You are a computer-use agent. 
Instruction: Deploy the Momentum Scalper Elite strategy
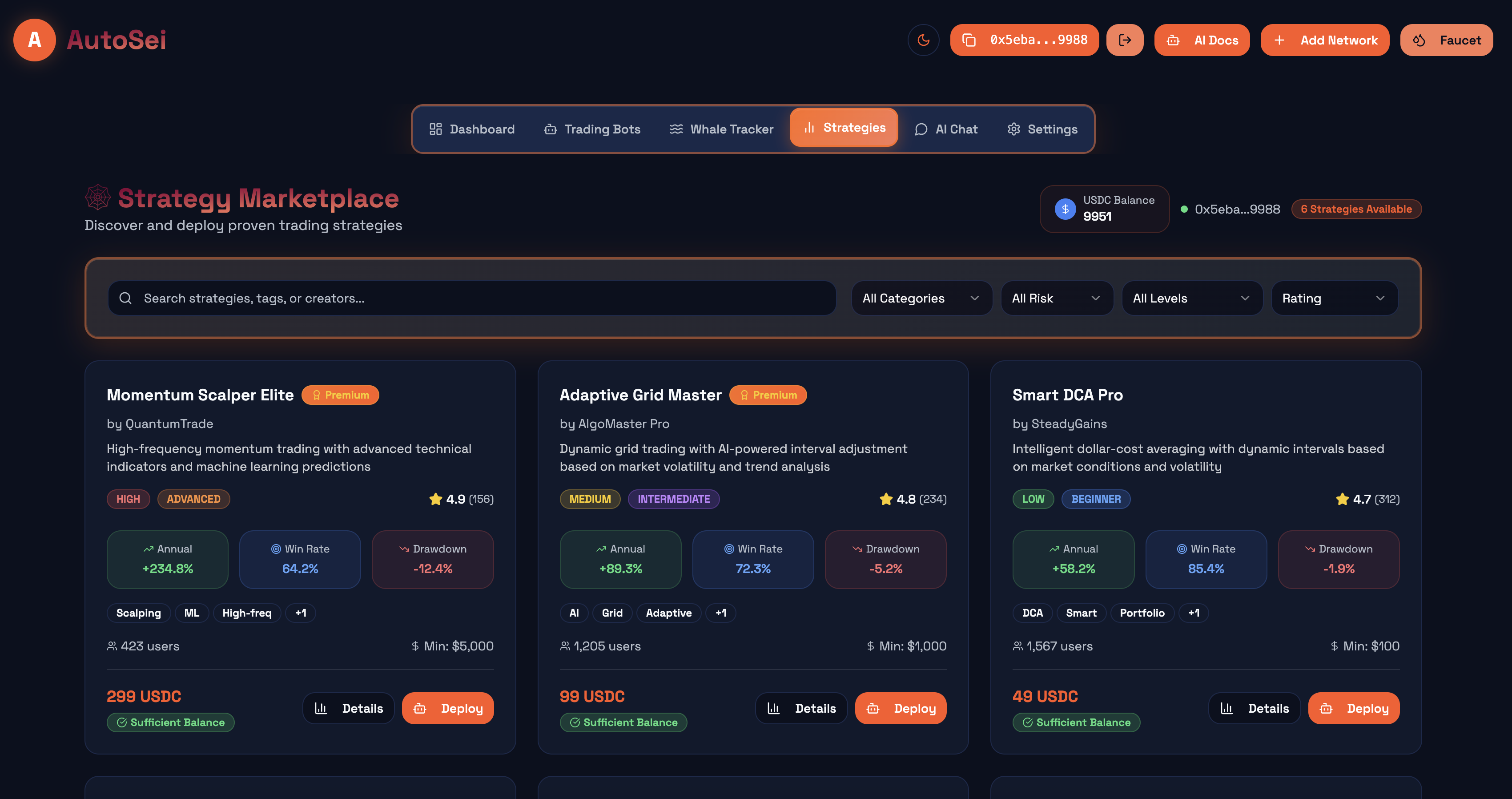[x=447, y=709]
